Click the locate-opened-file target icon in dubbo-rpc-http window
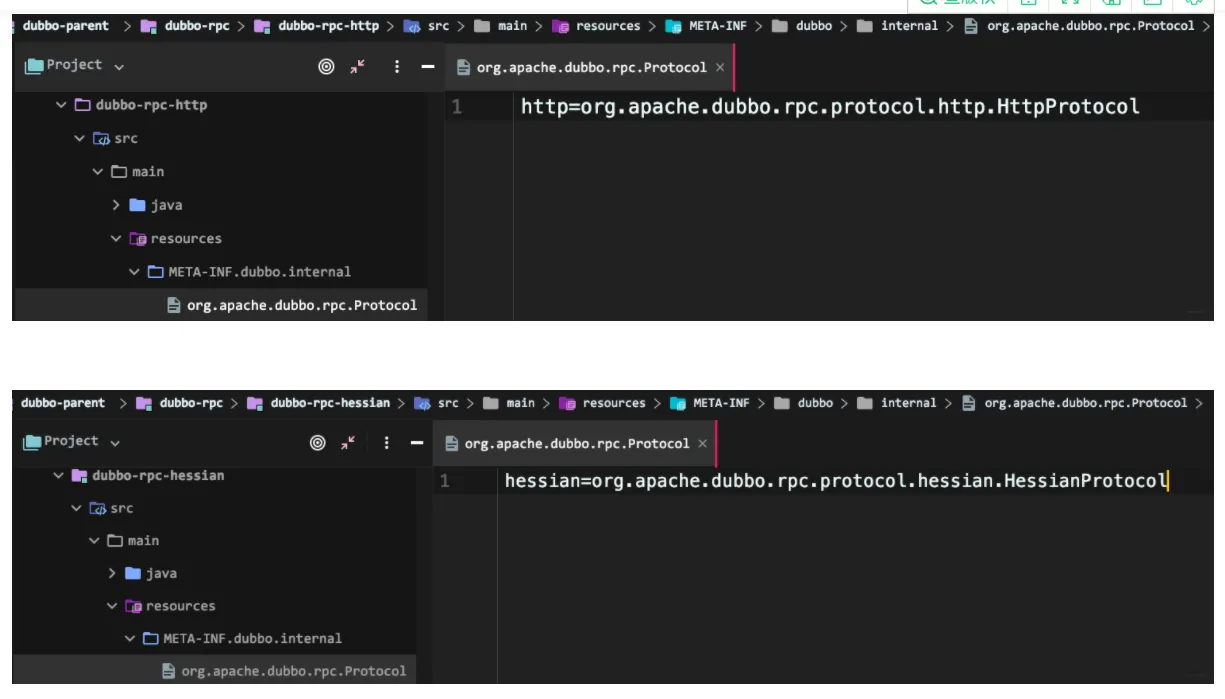Image resolution: width=1225 pixels, height=699 pixels. pyautogui.click(x=326, y=67)
